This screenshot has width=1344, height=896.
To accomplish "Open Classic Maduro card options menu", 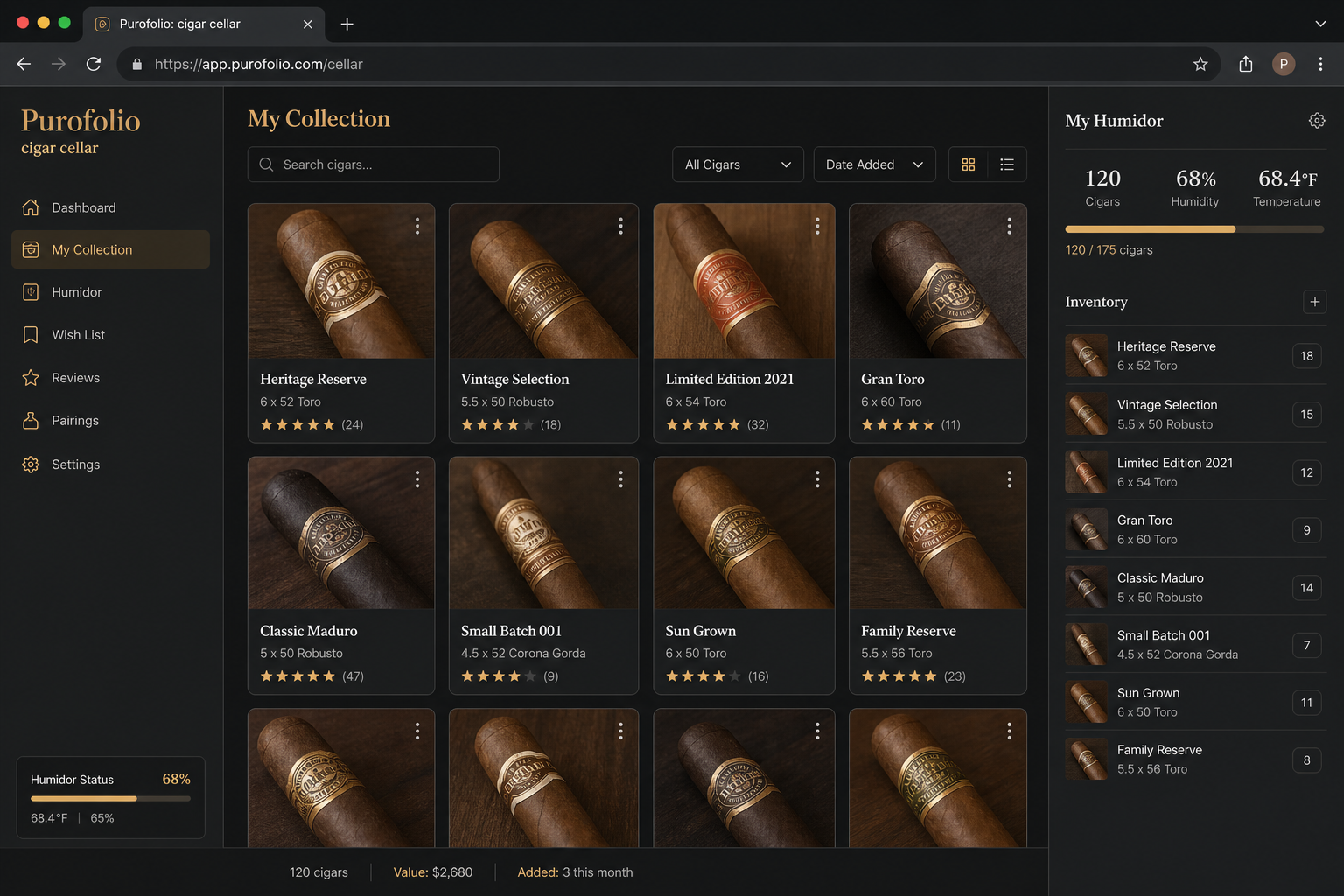I will (x=417, y=479).
